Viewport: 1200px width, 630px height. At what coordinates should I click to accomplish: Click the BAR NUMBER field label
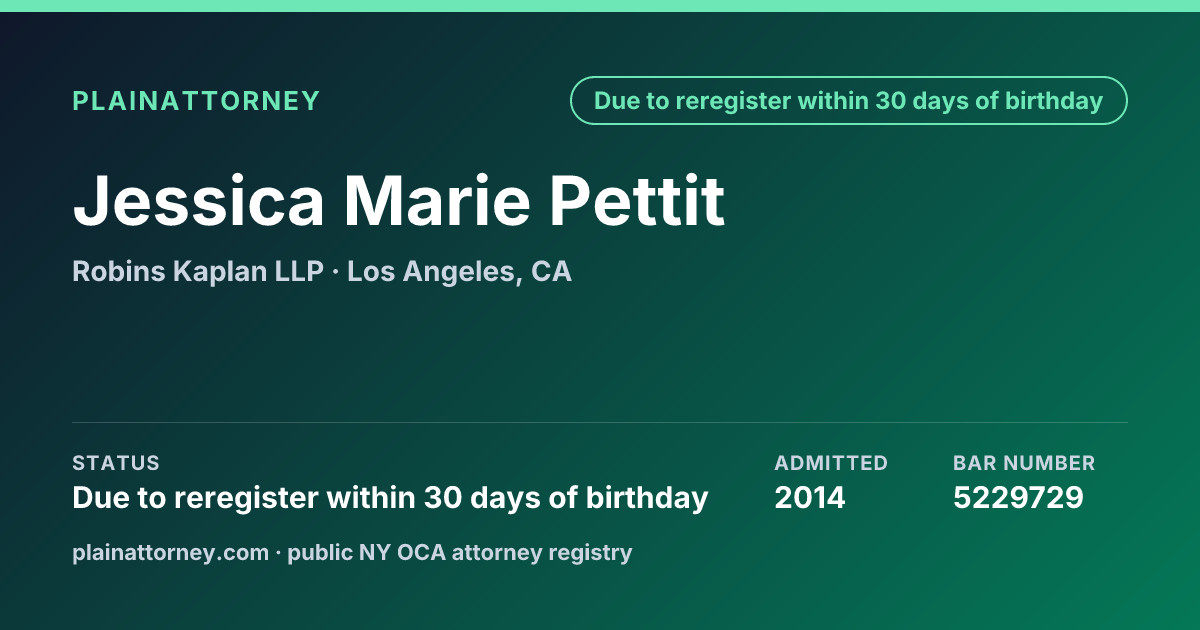(1024, 463)
